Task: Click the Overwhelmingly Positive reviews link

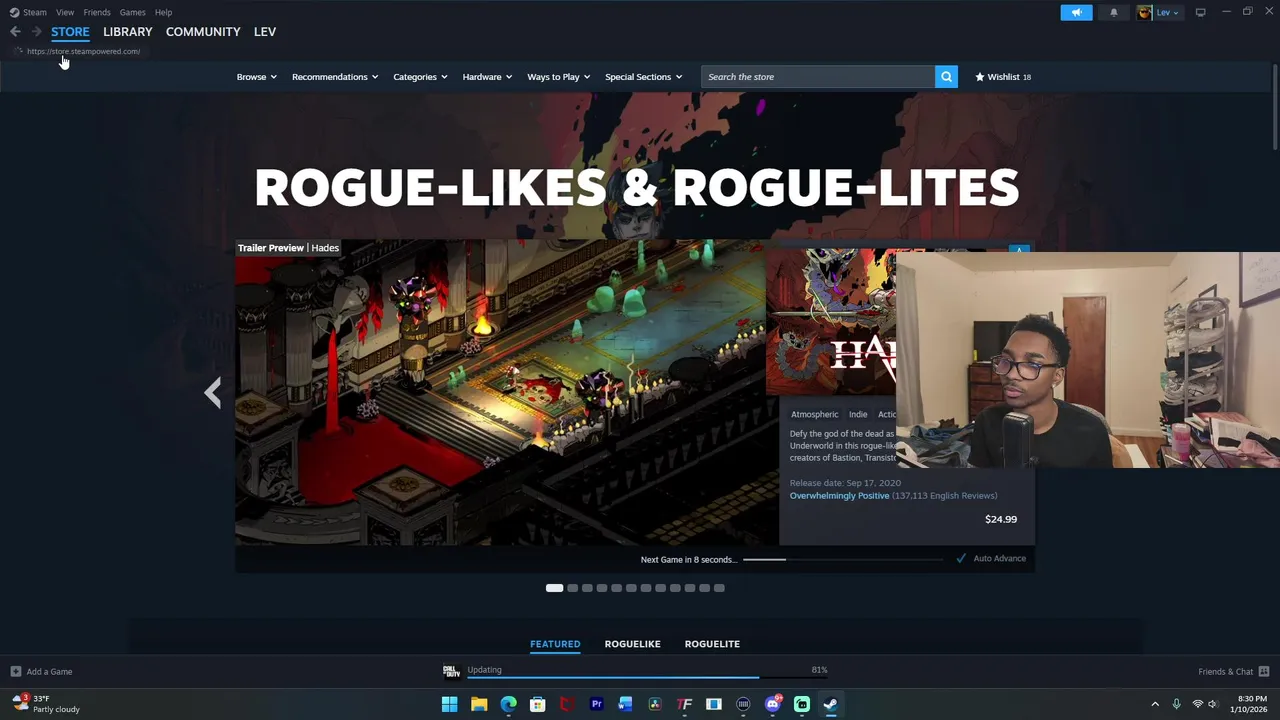Action: (839, 496)
